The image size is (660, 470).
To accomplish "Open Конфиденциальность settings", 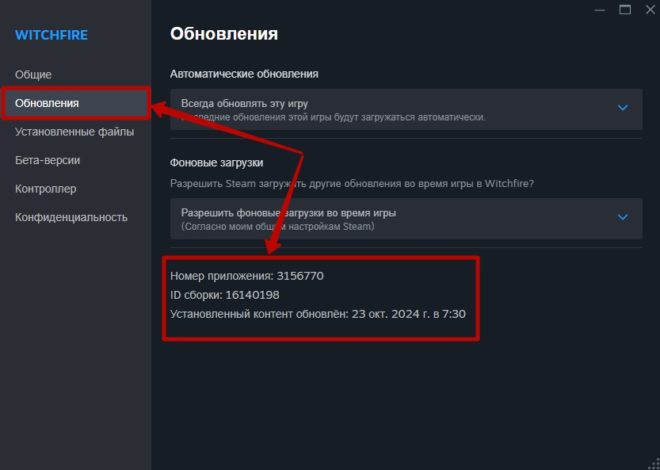I will [71, 218].
